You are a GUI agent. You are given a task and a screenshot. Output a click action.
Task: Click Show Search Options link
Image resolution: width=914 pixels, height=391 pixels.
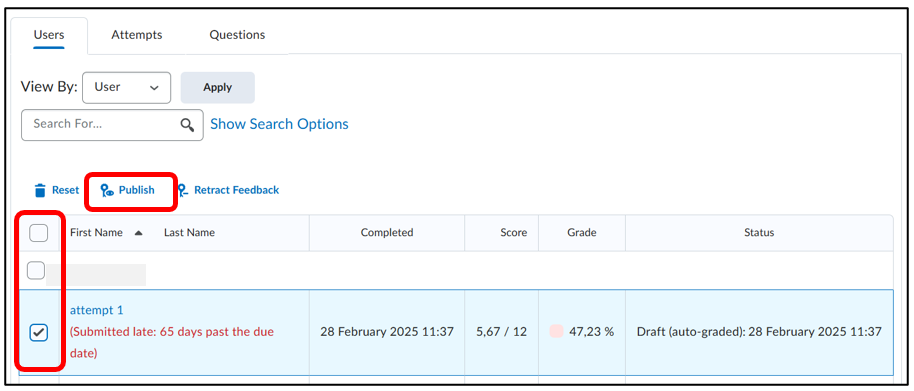(279, 124)
